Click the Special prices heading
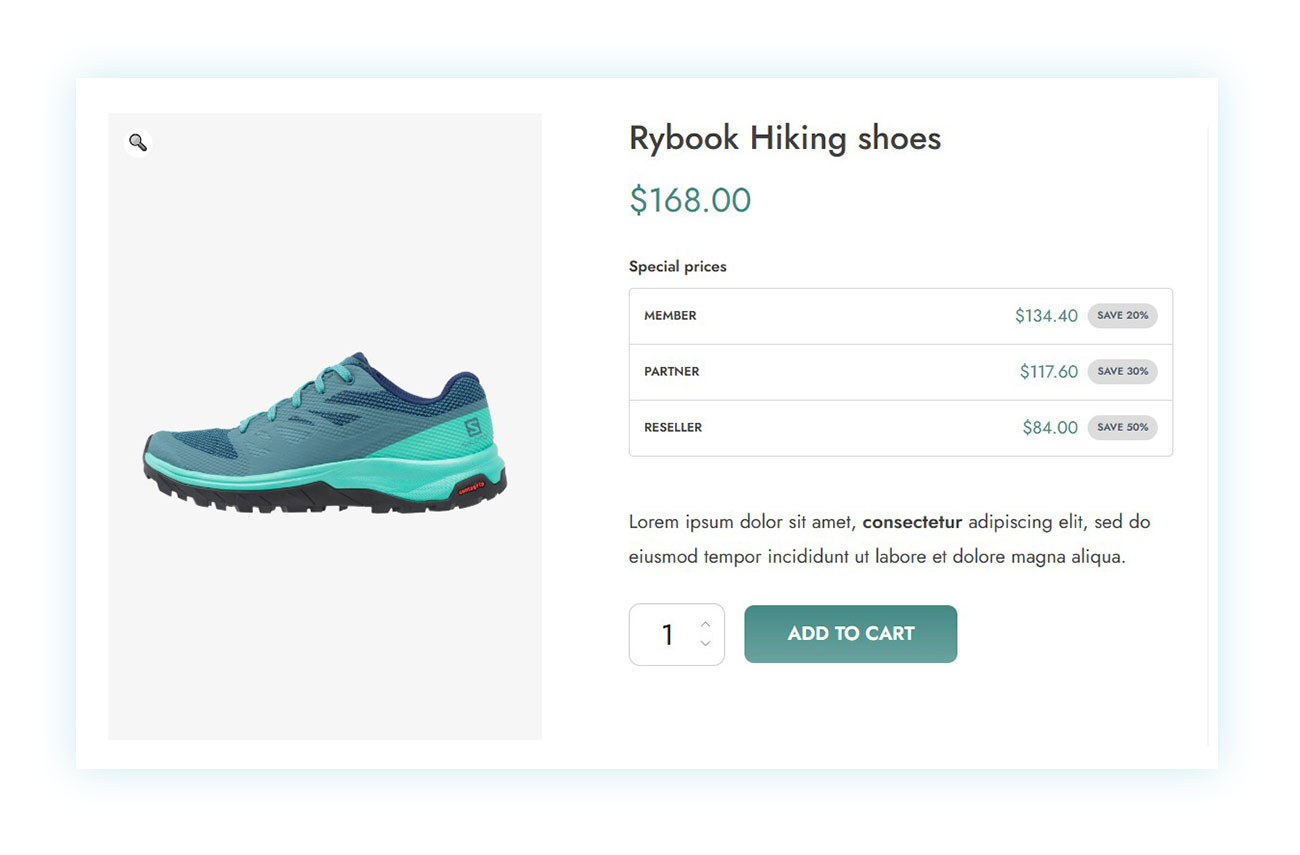 (x=677, y=266)
